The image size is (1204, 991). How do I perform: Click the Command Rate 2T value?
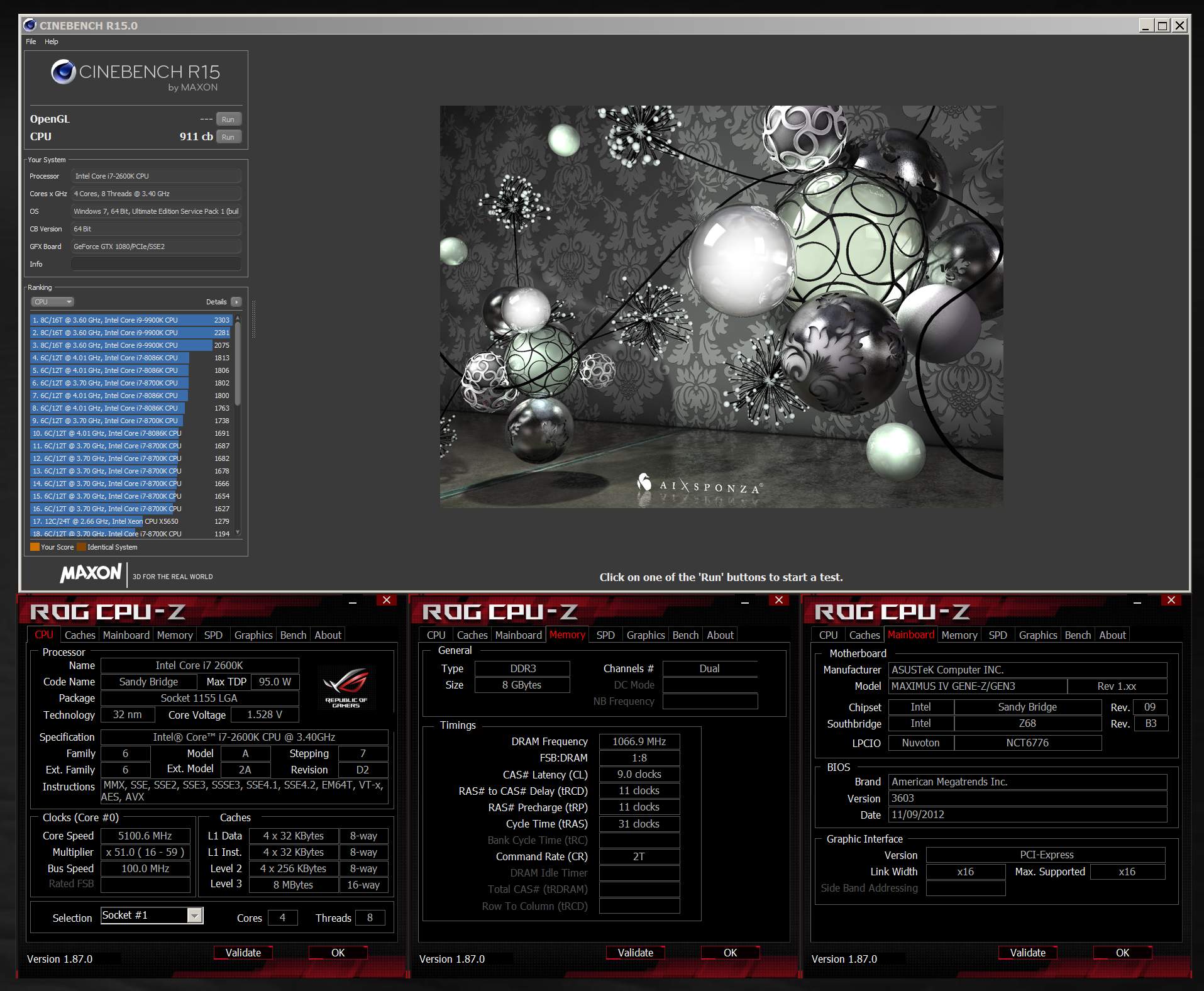(639, 856)
